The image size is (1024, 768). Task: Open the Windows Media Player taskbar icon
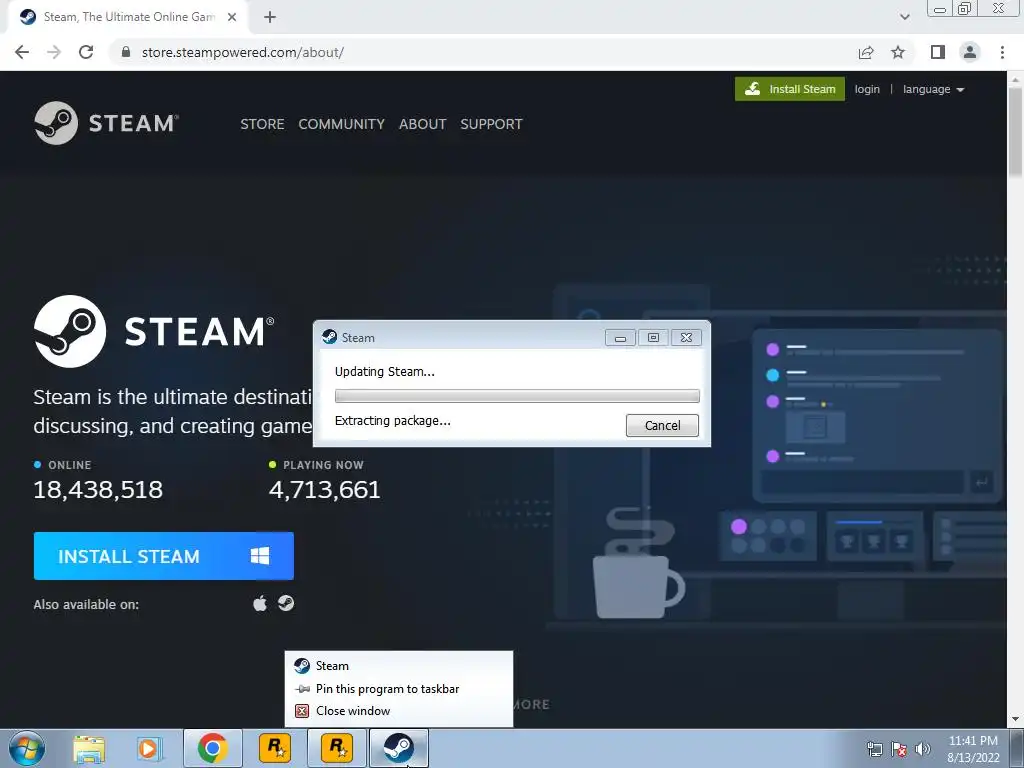coord(149,748)
